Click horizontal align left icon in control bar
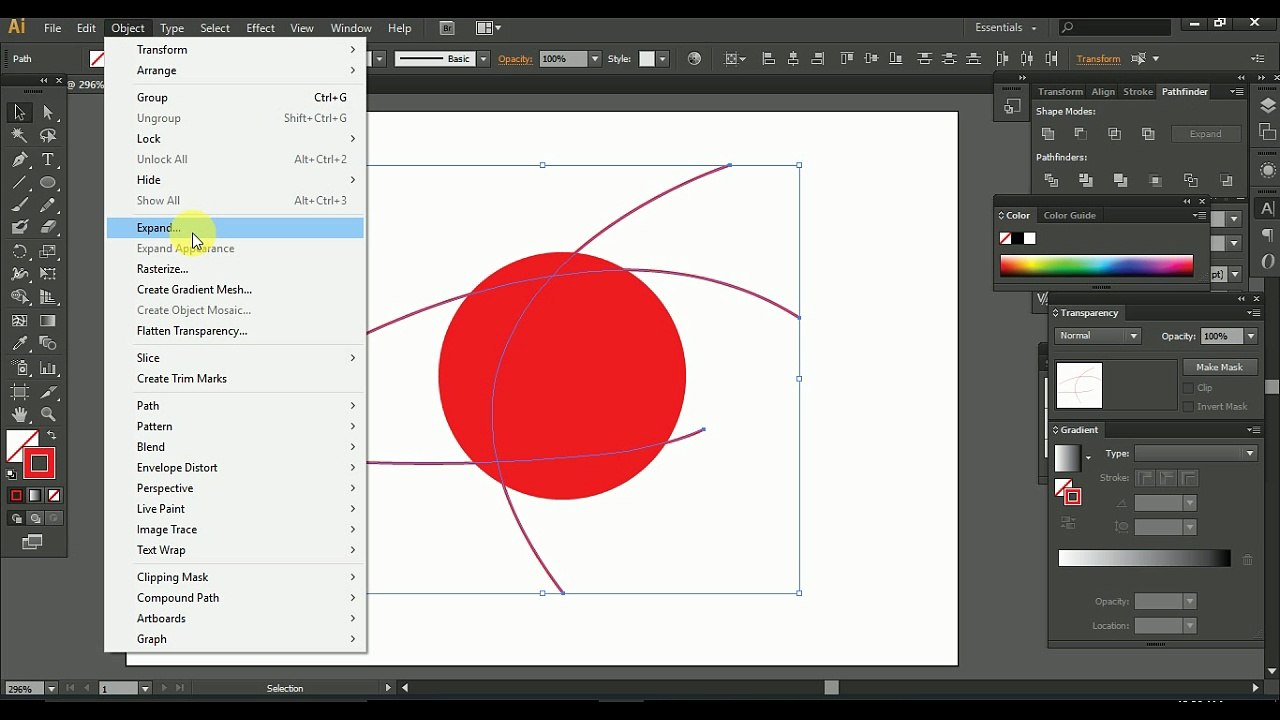Screen dimensions: 1280x720 click(x=768, y=59)
